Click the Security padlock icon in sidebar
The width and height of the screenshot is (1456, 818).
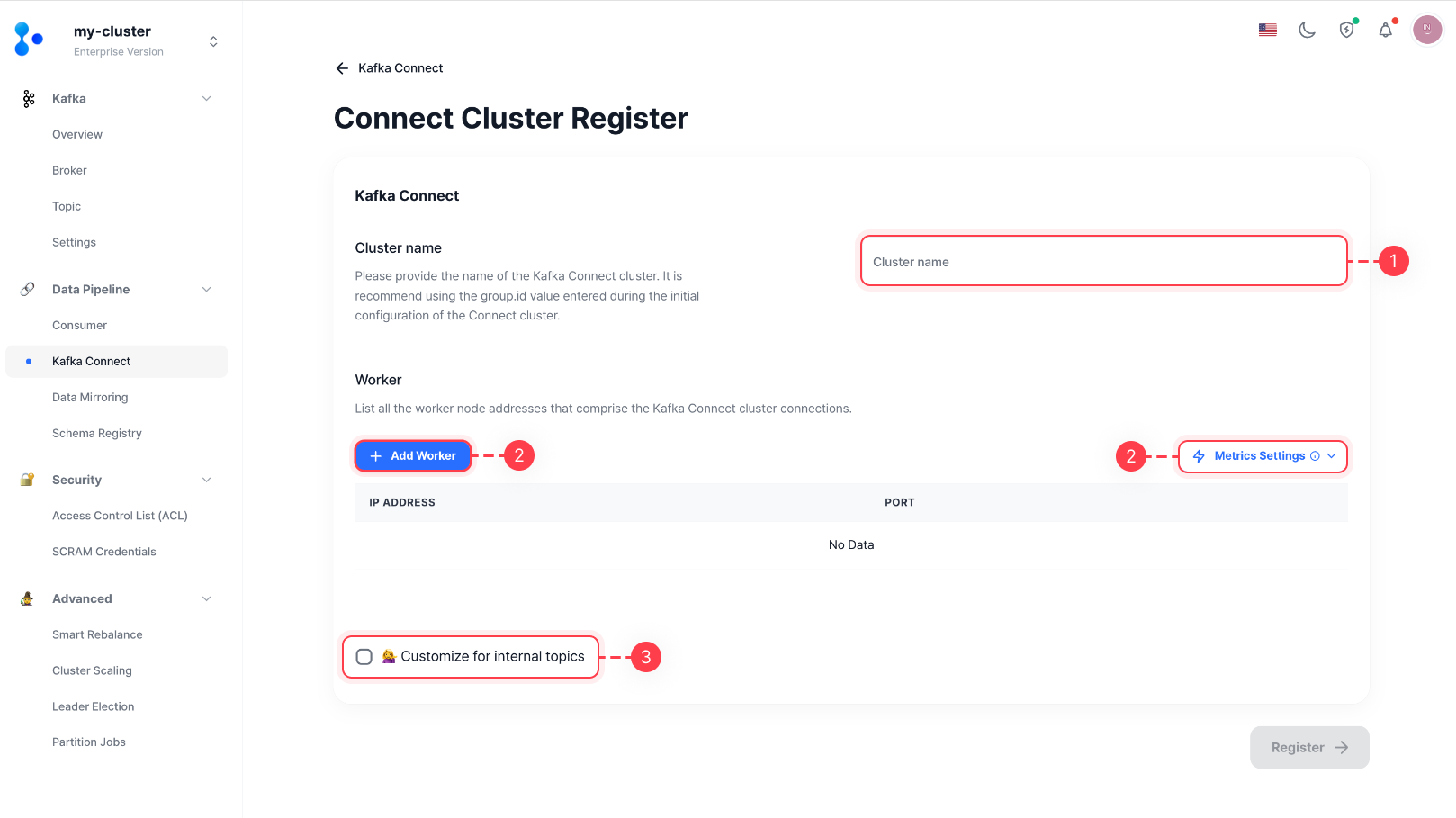click(x=26, y=479)
